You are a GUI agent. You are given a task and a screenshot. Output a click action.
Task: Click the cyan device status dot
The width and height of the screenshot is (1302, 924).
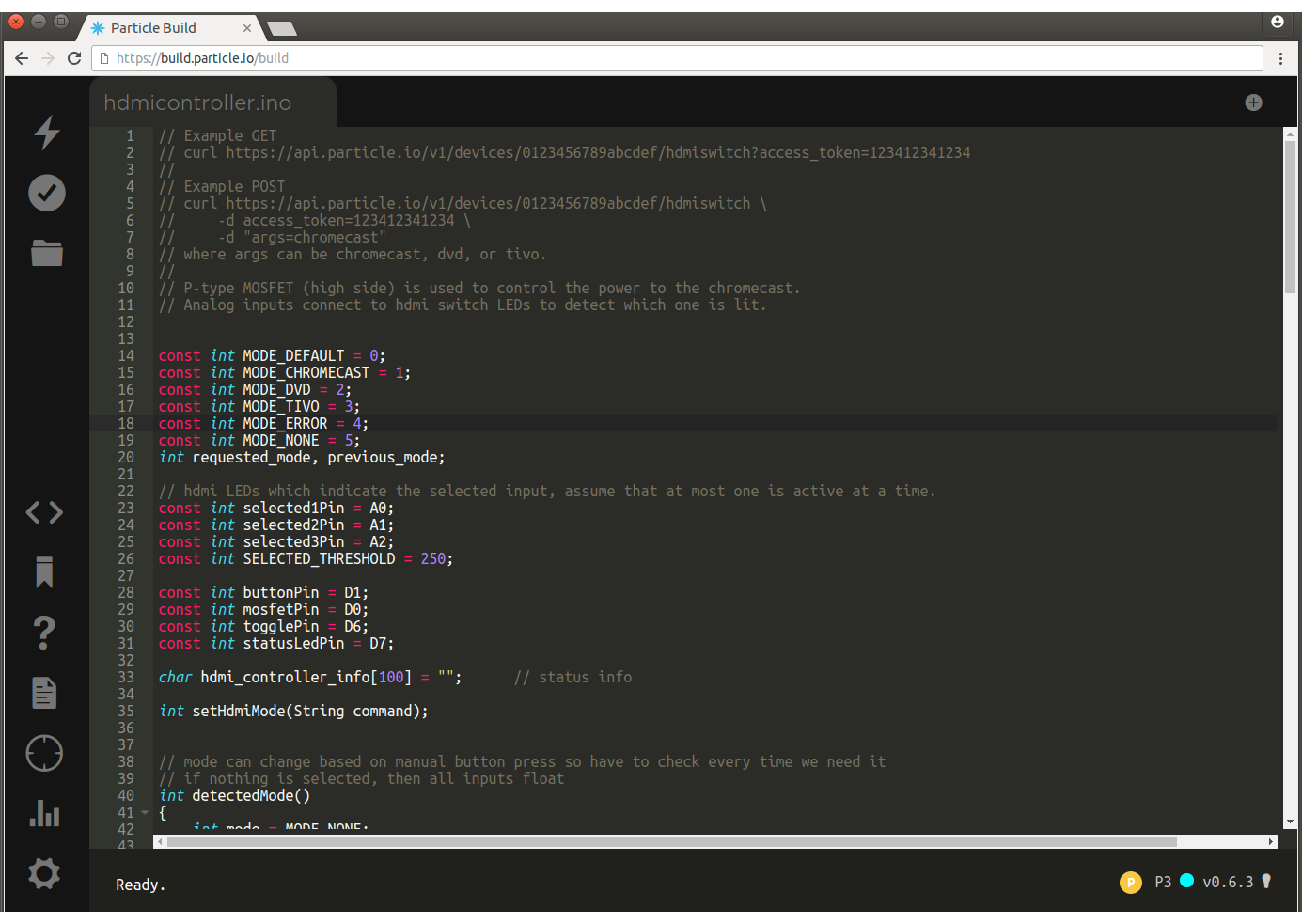1186,881
